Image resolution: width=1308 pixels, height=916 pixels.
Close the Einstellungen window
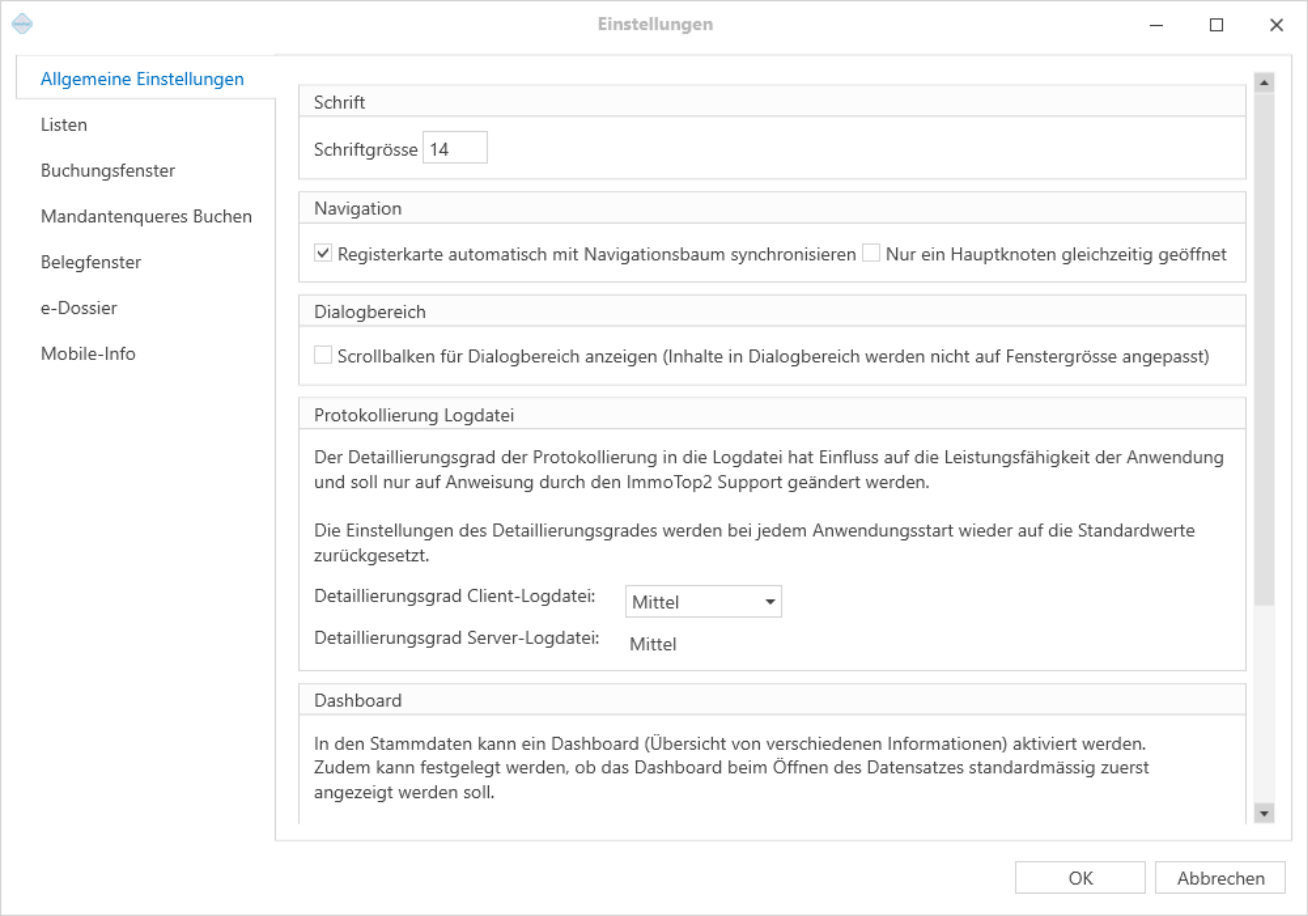point(1276,25)
